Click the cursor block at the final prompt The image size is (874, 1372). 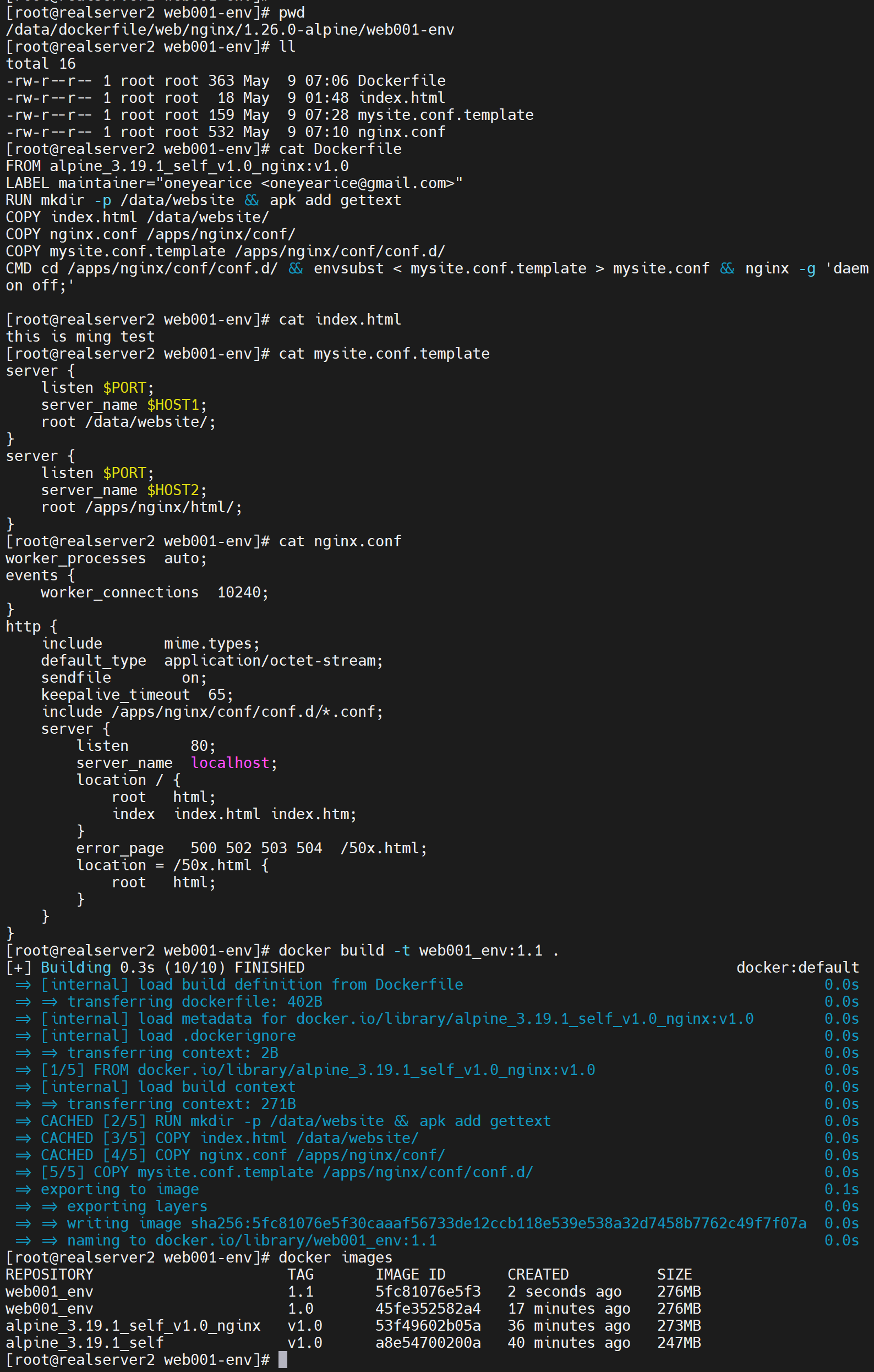[282, 1360]
